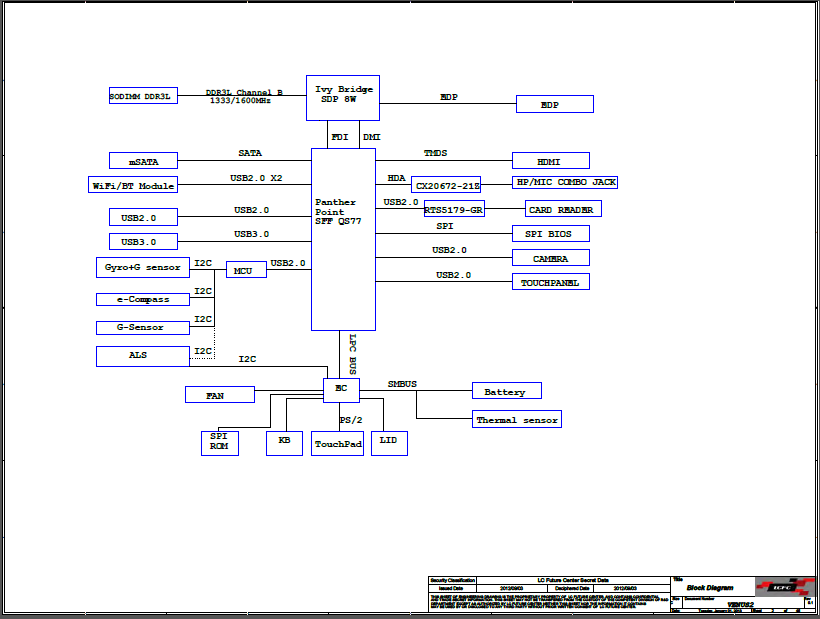This screenshot has height=619, width=820.
Task: Click the LCFC logo in title block
Action: click(784, 587)
